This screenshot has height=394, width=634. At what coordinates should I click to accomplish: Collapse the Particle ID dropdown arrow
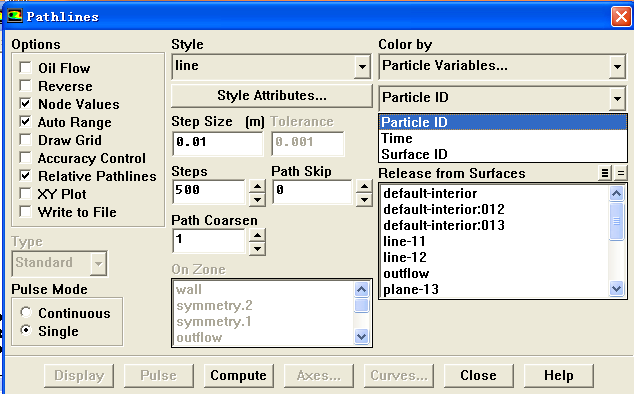pyautogui.click(x=617, y=98)
